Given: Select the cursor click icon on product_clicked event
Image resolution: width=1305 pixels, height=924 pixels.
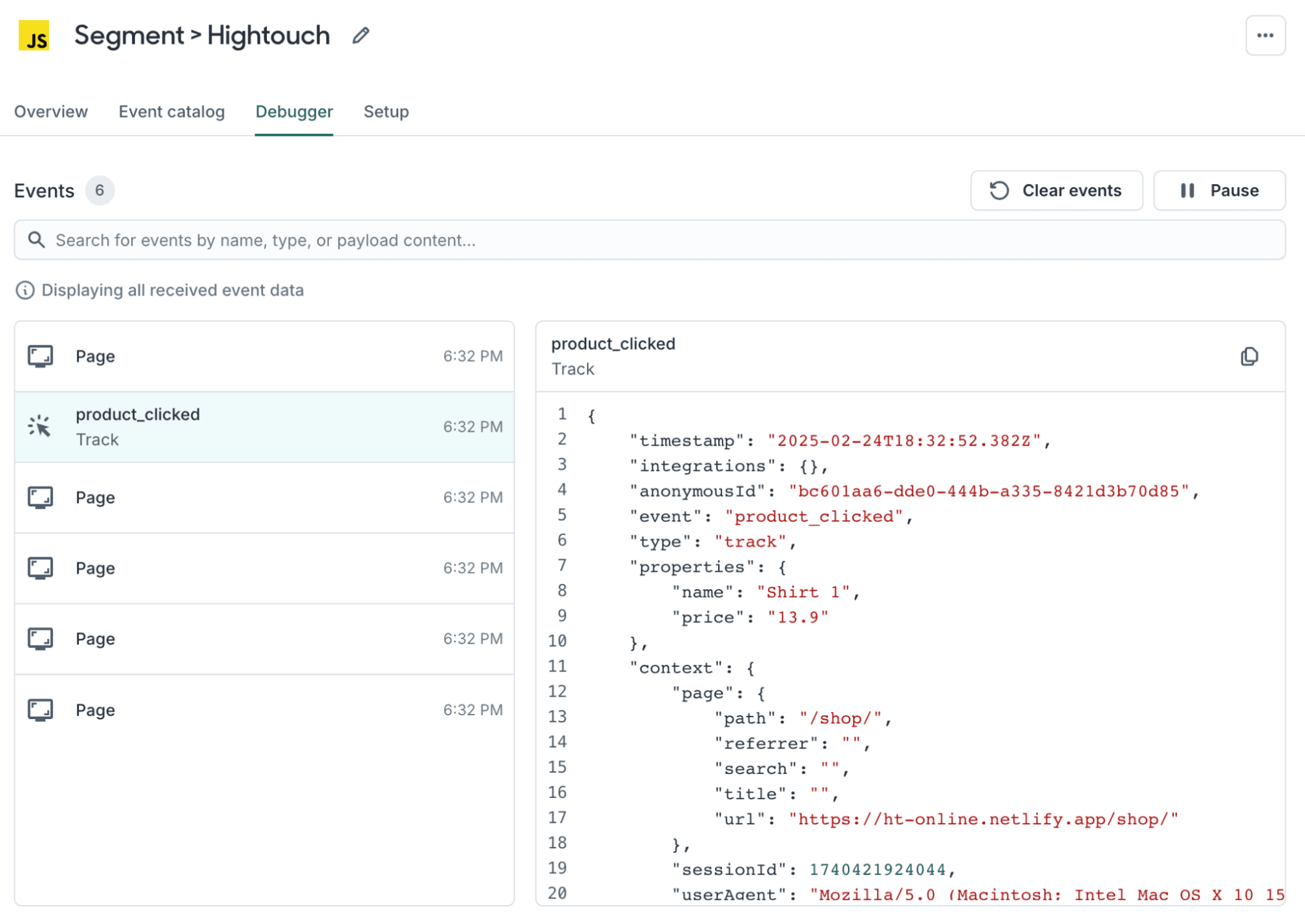Looking at the screenshot, I should tap(40, 426).
